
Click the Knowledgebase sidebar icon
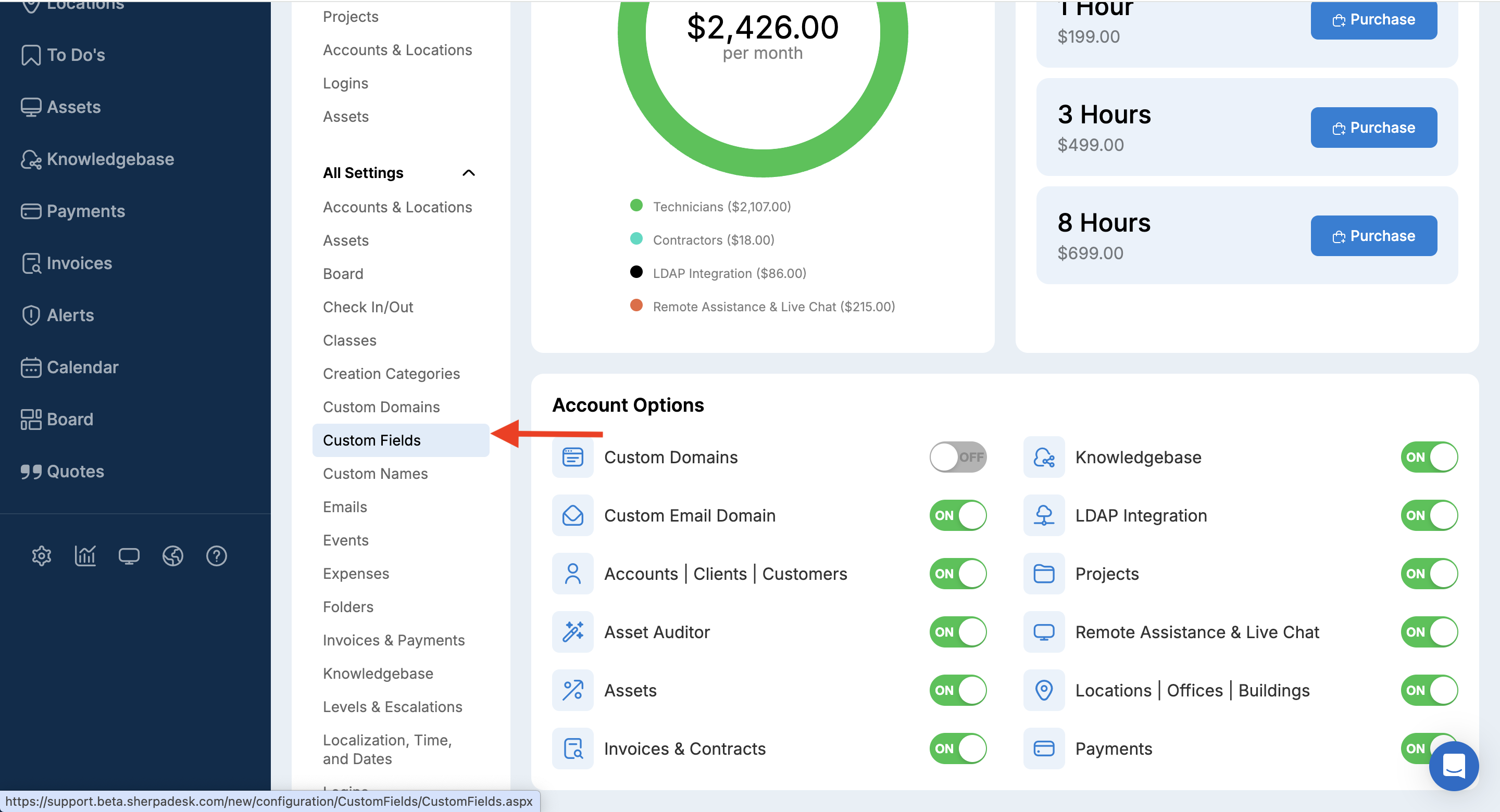pos(30,159)
